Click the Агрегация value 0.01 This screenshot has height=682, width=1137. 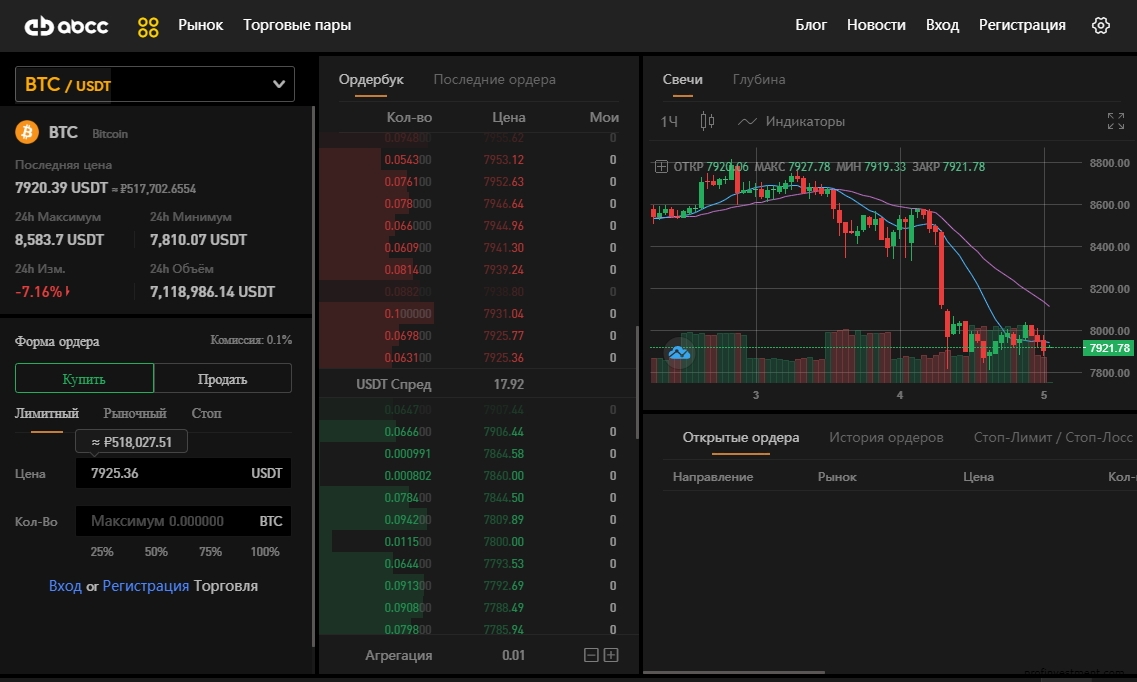coord(513,655)
